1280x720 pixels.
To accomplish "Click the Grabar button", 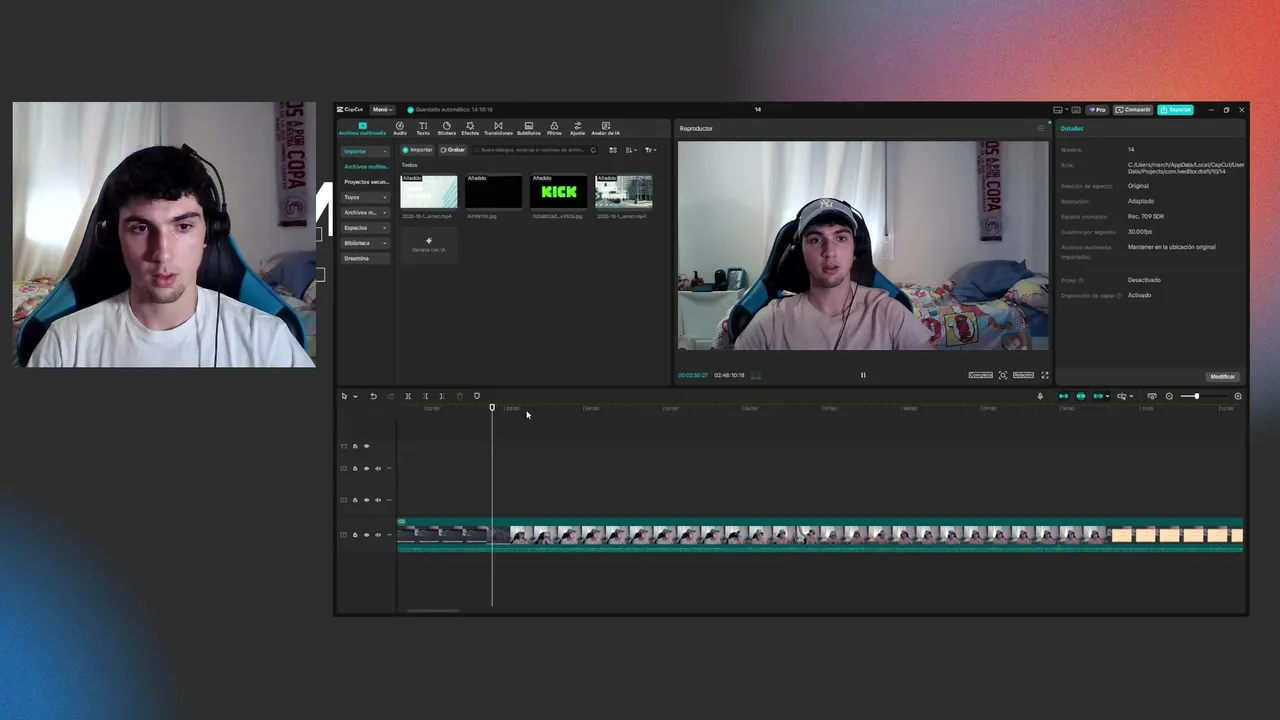I will click(453, 150).
